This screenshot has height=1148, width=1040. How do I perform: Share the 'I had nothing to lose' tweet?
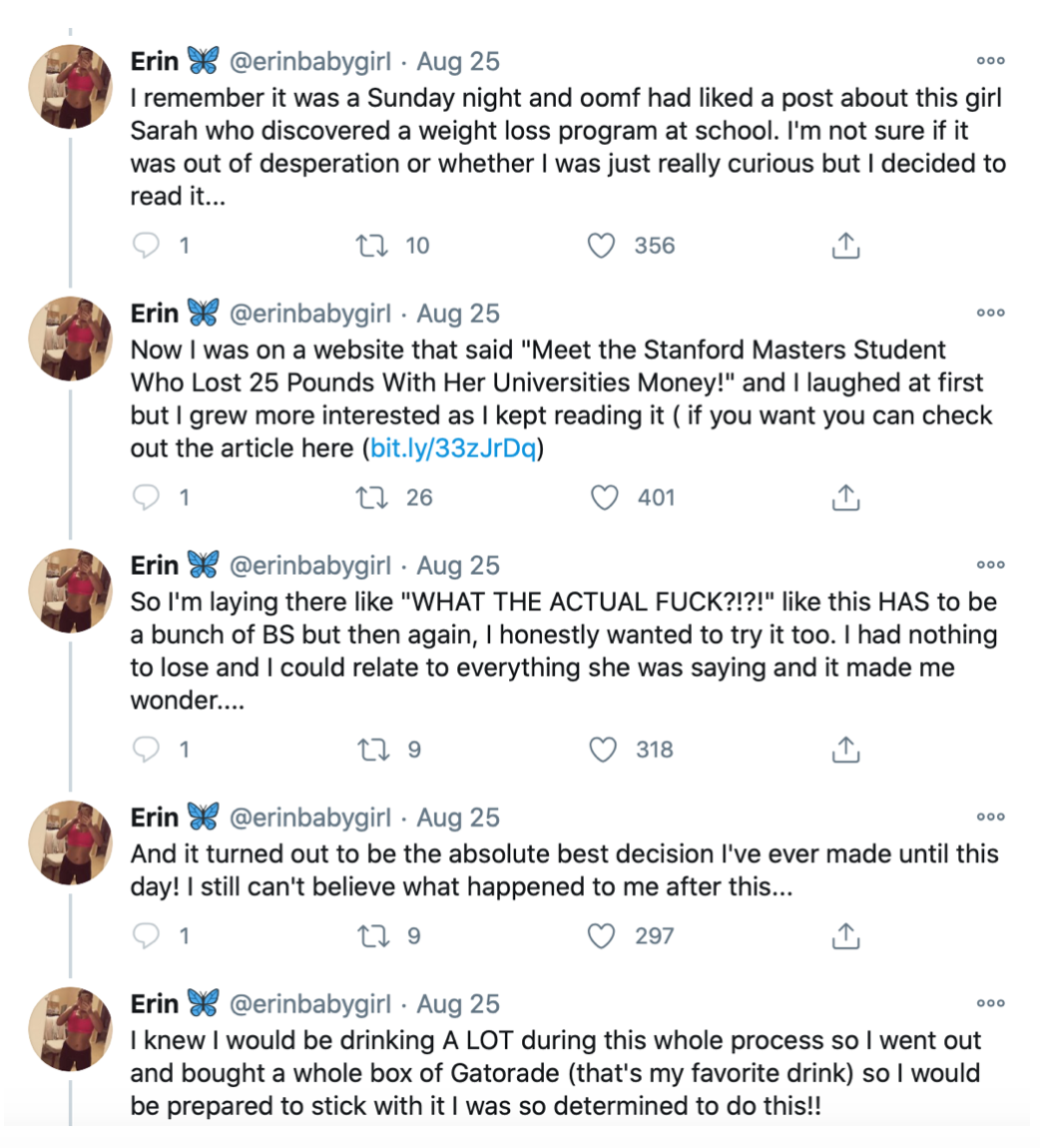(x=845, y=750)
